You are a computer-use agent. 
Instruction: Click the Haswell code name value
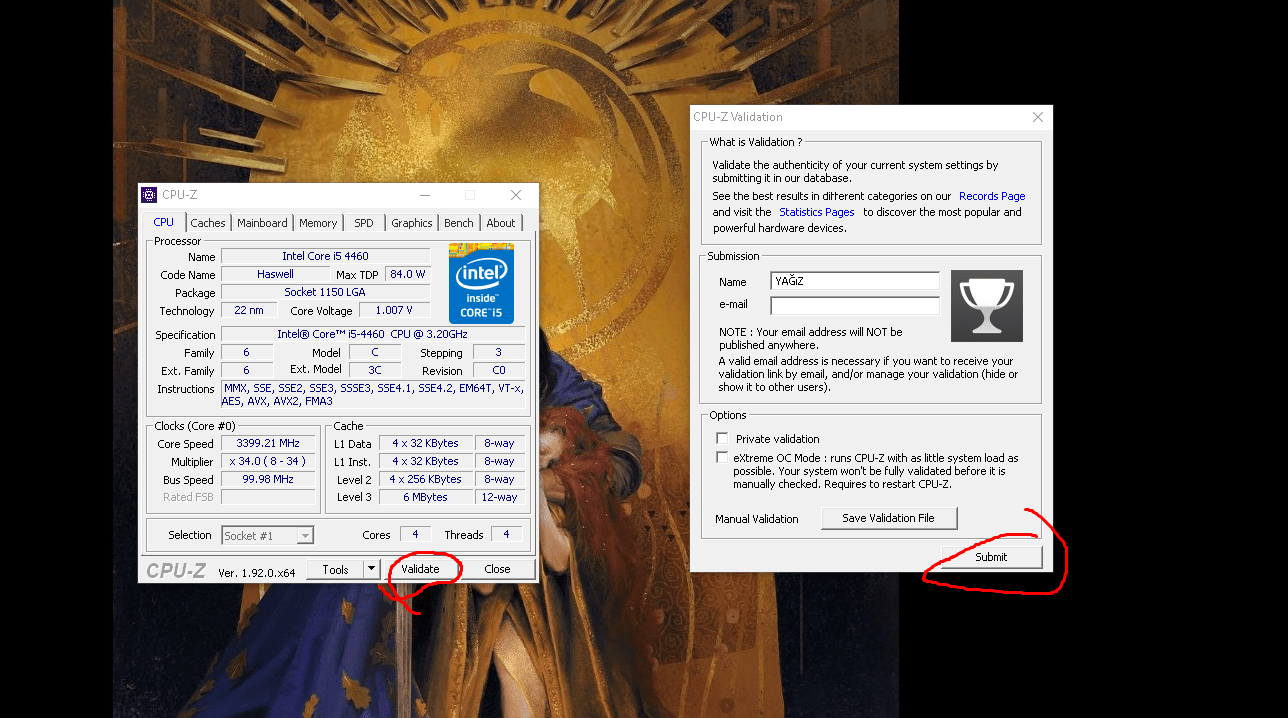[275, 274]
